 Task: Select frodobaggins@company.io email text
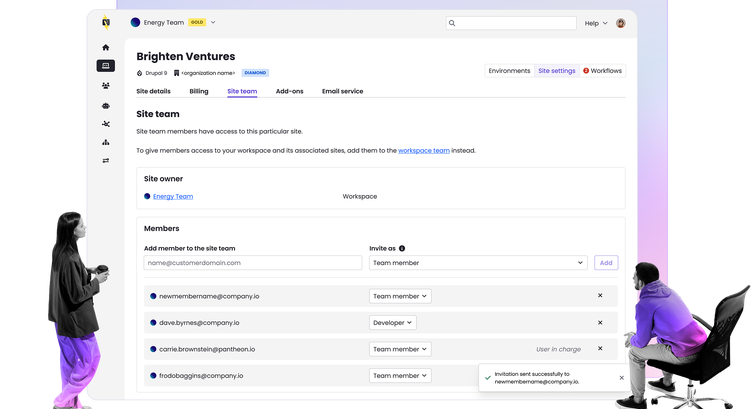click(201, 376)
